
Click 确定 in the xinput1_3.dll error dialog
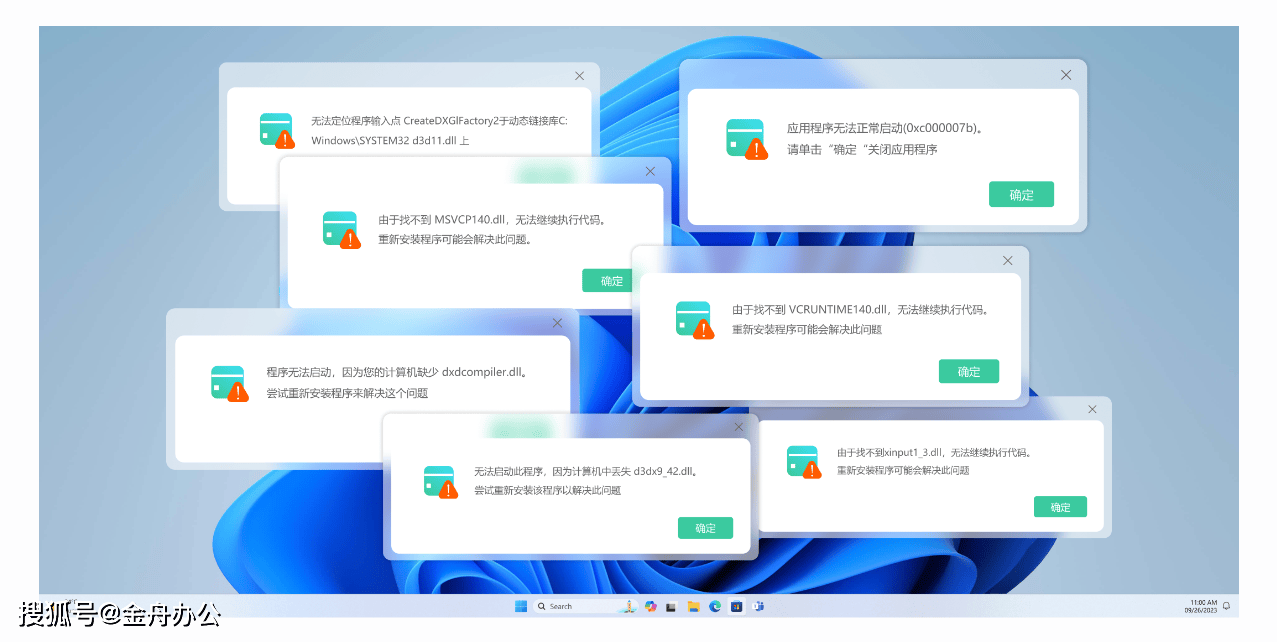tap(1060, 507)
